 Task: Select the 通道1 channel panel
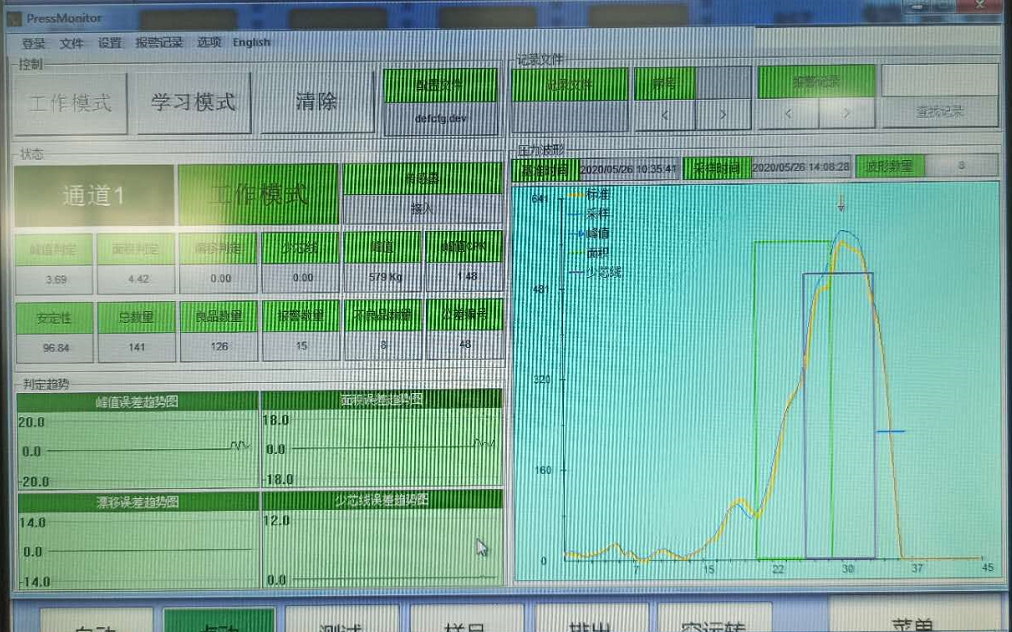pyautogui.click(x=93, y=196)
